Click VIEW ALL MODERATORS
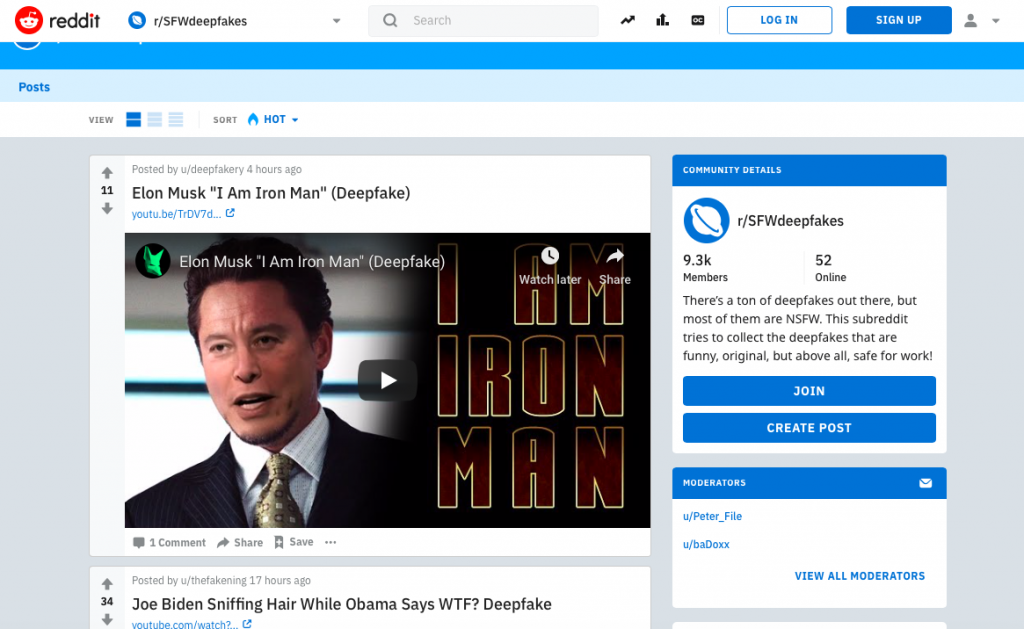Viewport: 1024px width, 629px height. tap(859, 575)
